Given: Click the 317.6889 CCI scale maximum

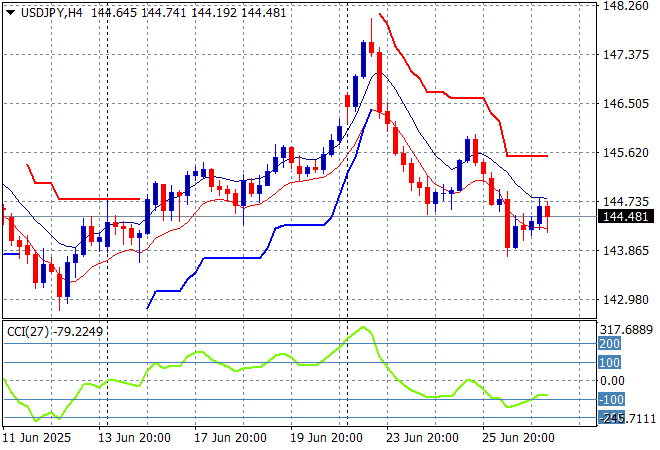Looking at the screenshot, I should 626,330.
